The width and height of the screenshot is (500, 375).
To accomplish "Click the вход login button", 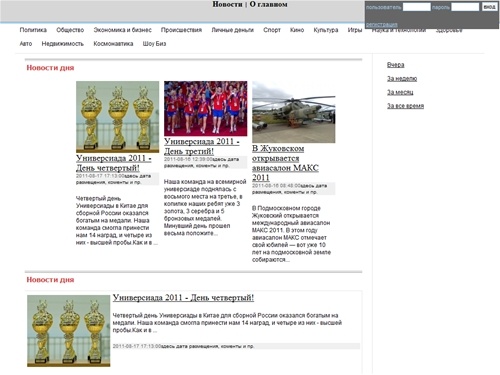I will (x=489, y=7).
